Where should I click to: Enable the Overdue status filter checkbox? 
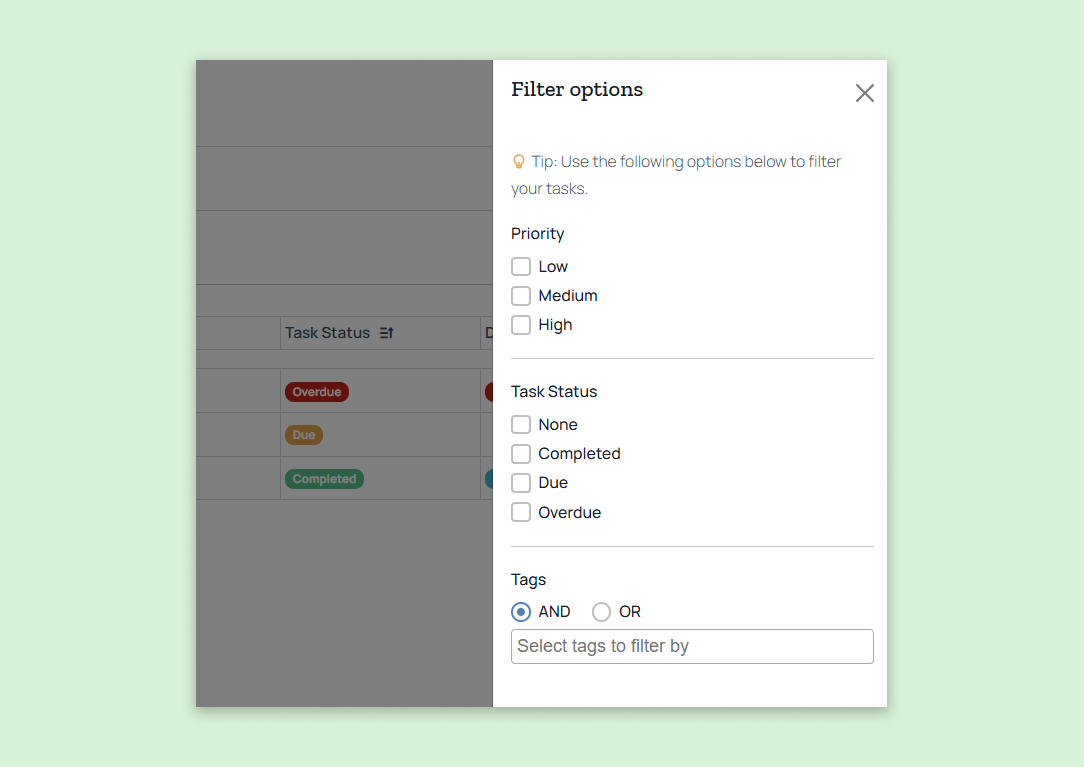(521, 513)
